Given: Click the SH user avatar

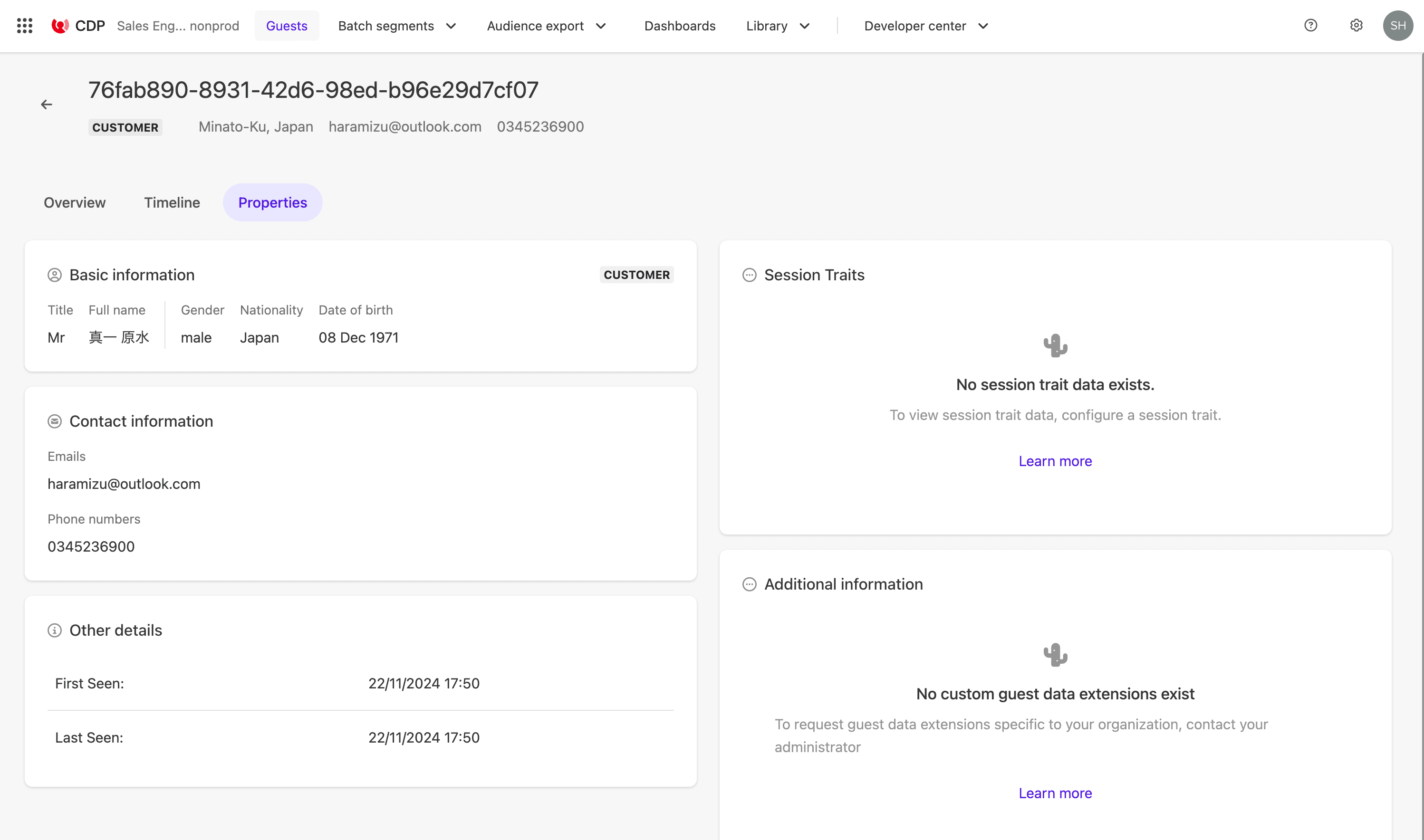Looking at the screenshot, I should [x=1397, y=26].
